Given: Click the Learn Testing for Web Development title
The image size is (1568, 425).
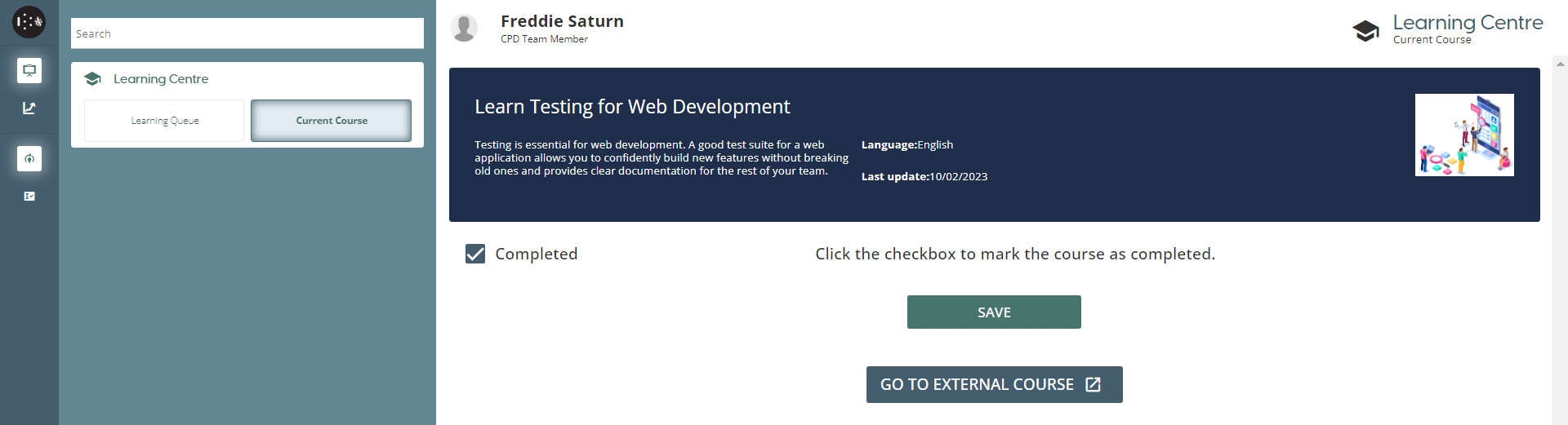Looking at the screenshot, I should click(x=632, y=107).
